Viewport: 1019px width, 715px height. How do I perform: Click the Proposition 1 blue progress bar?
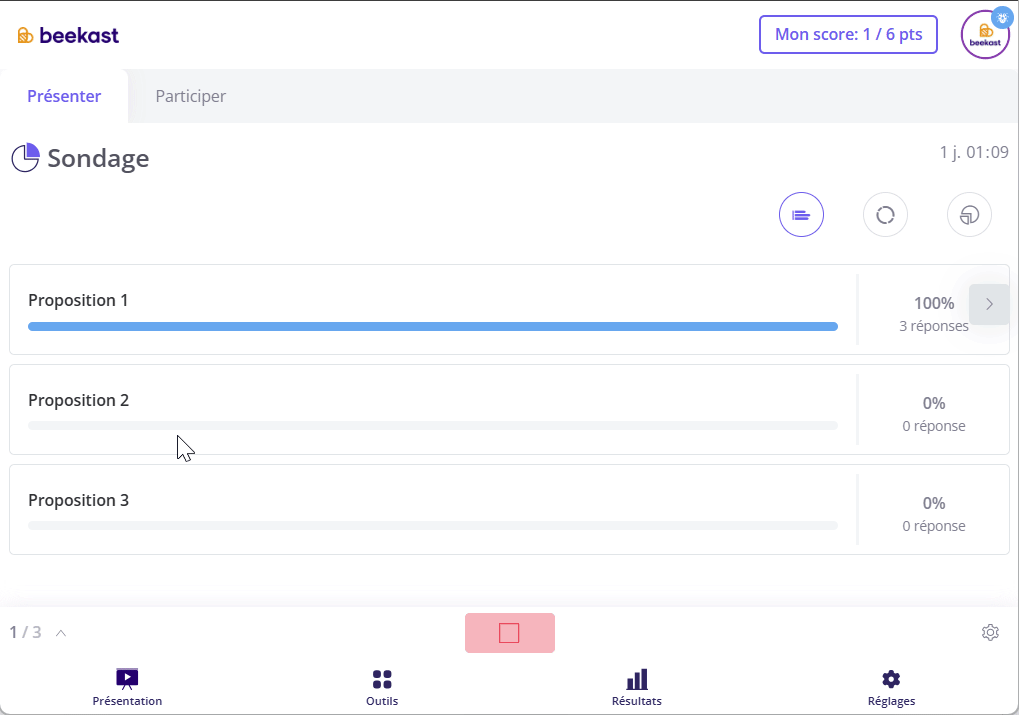(432, 326)
